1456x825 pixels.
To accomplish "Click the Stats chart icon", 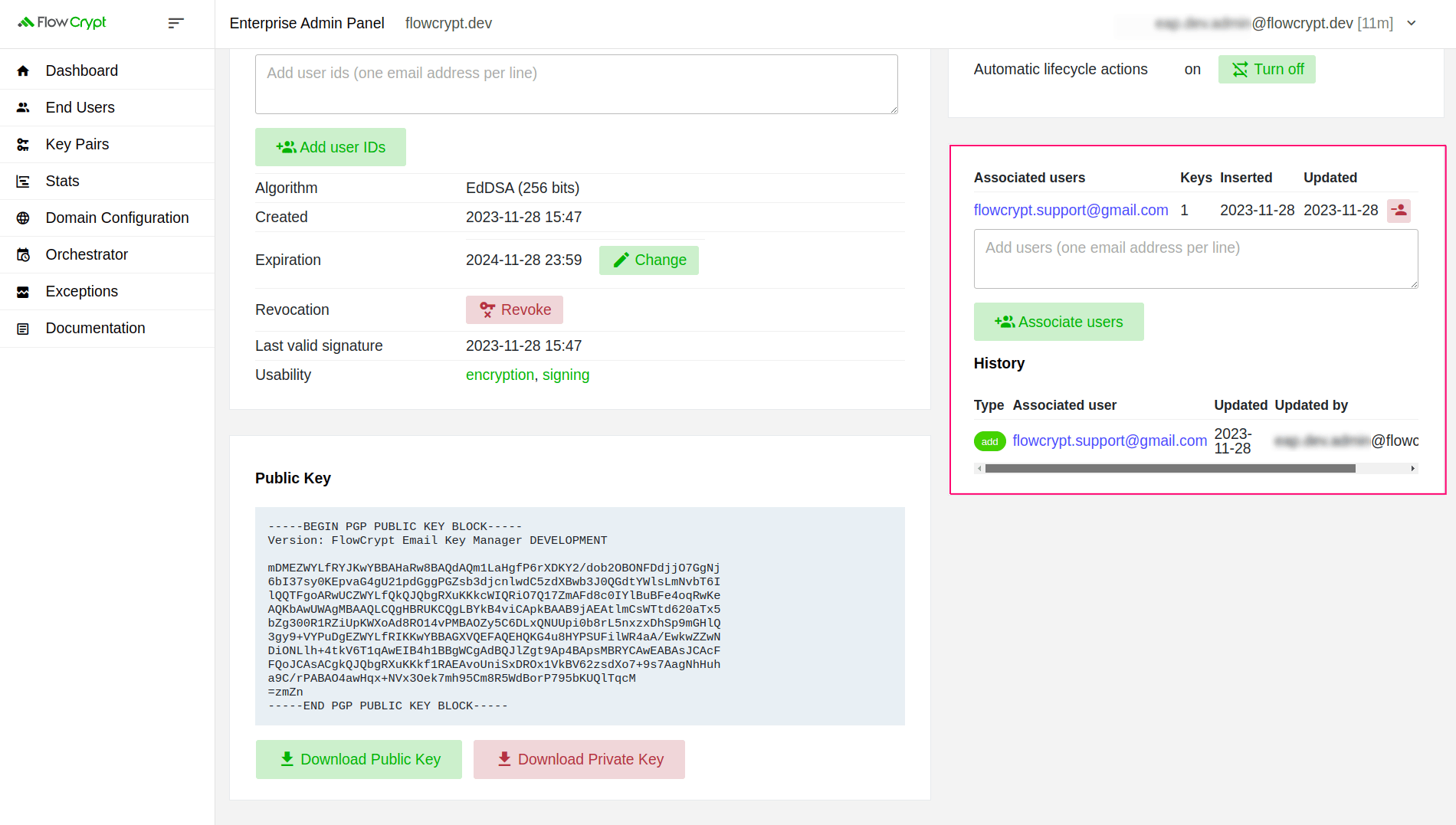I will 23,181.
